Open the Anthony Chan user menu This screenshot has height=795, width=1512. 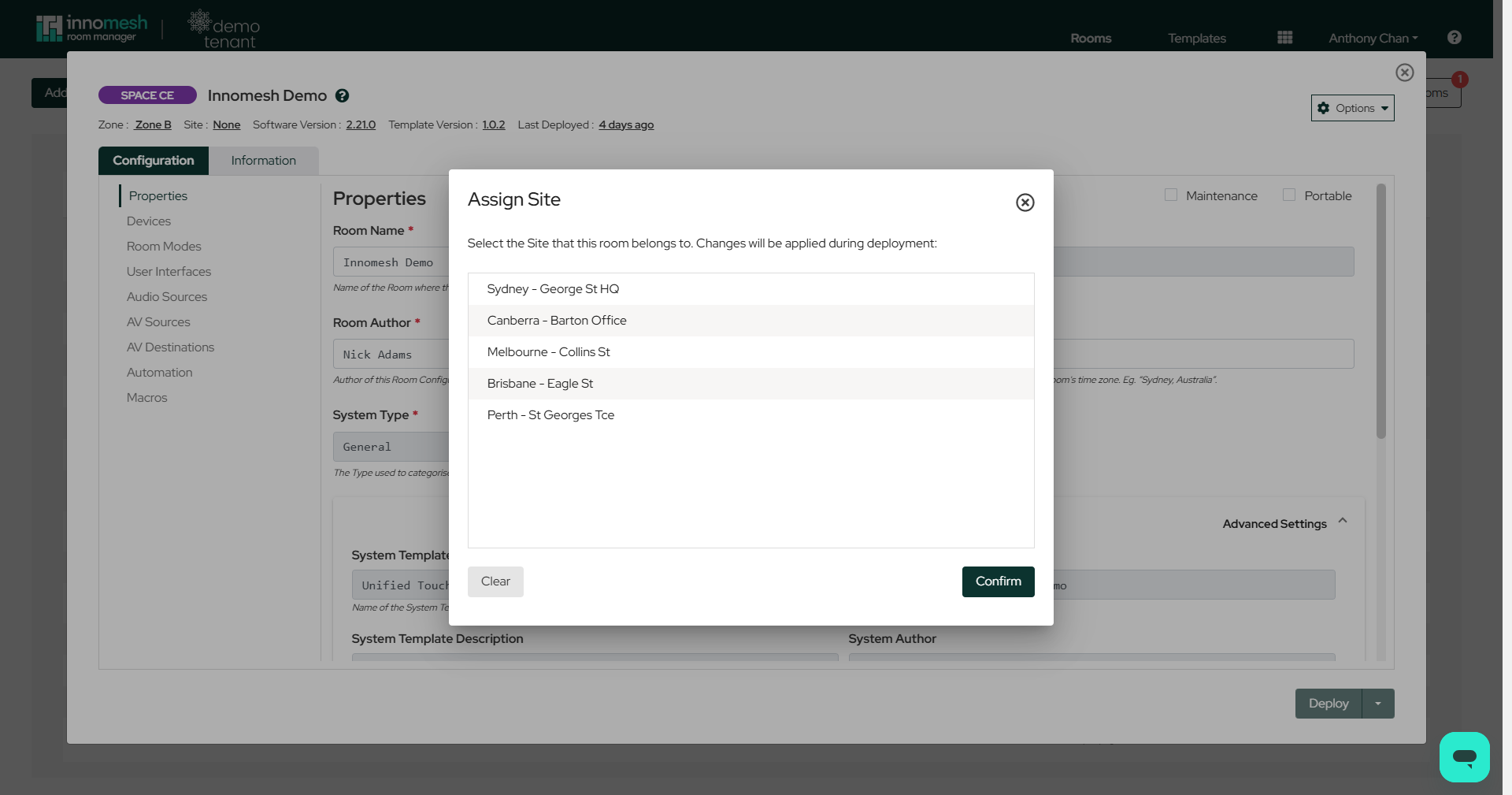(1373, 38)
